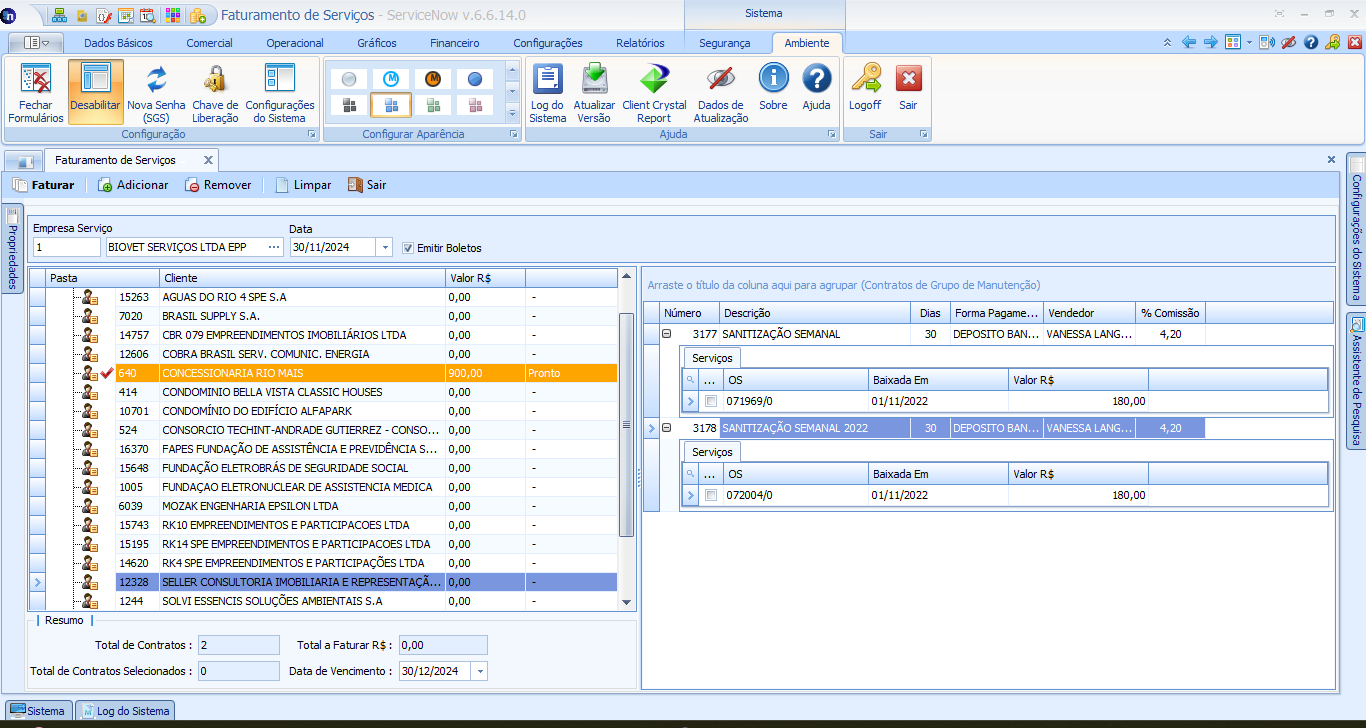Open the Relatórios ribbon tab
The height and width of the screenshot is (728, 1366).
[640, 43]
